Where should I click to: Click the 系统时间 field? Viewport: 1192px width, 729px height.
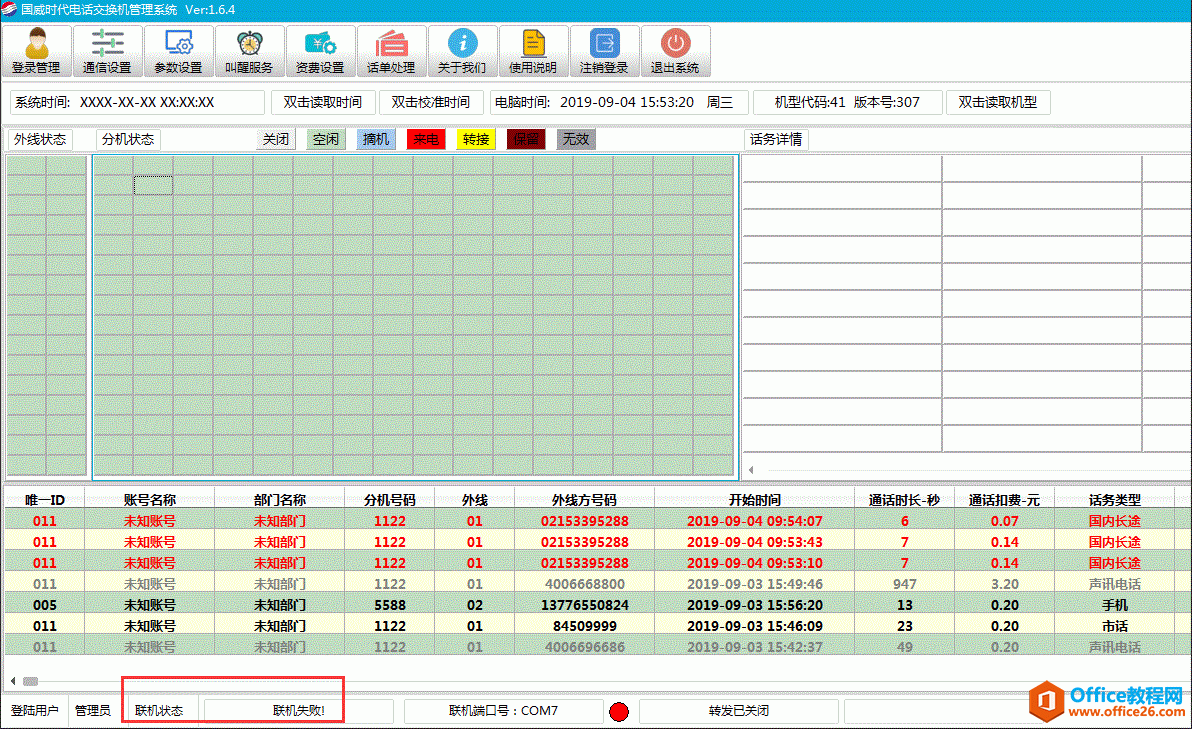click(x=138, y=102)
